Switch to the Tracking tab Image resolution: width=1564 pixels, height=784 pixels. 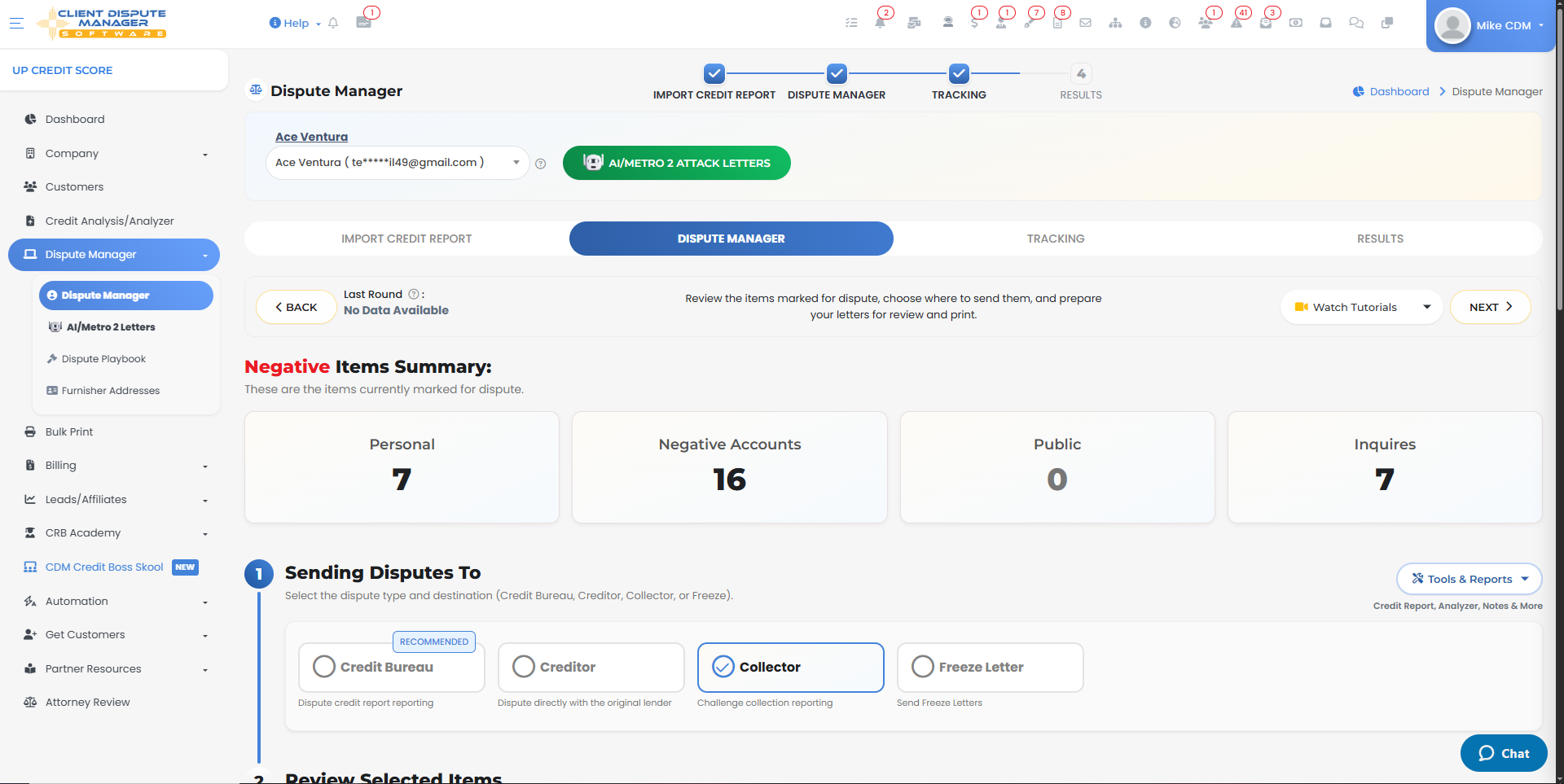pos(1056,239)
